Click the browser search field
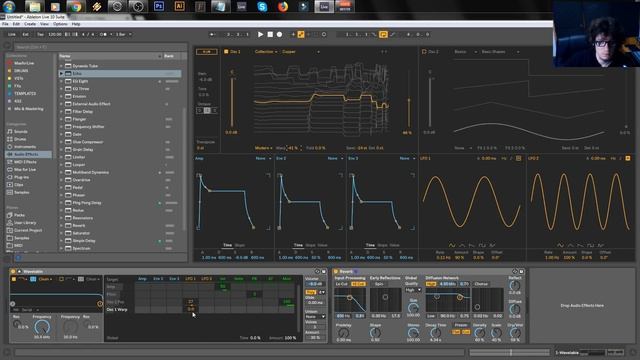Viewport: 640px width, 360px height. point(100,47)
